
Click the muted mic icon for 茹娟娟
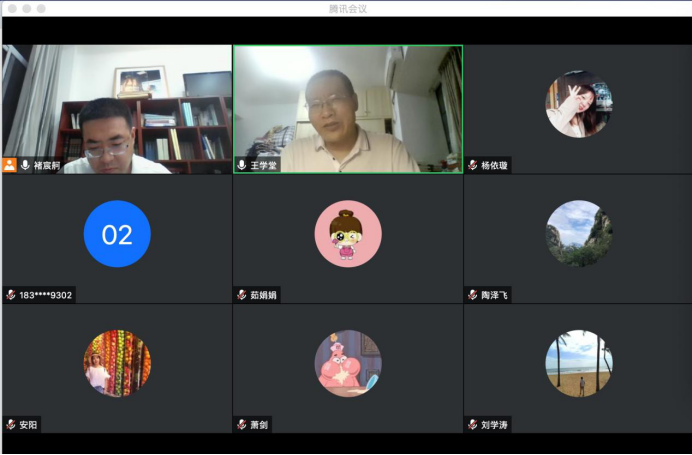pyautogui.click(x=241, y=295)
